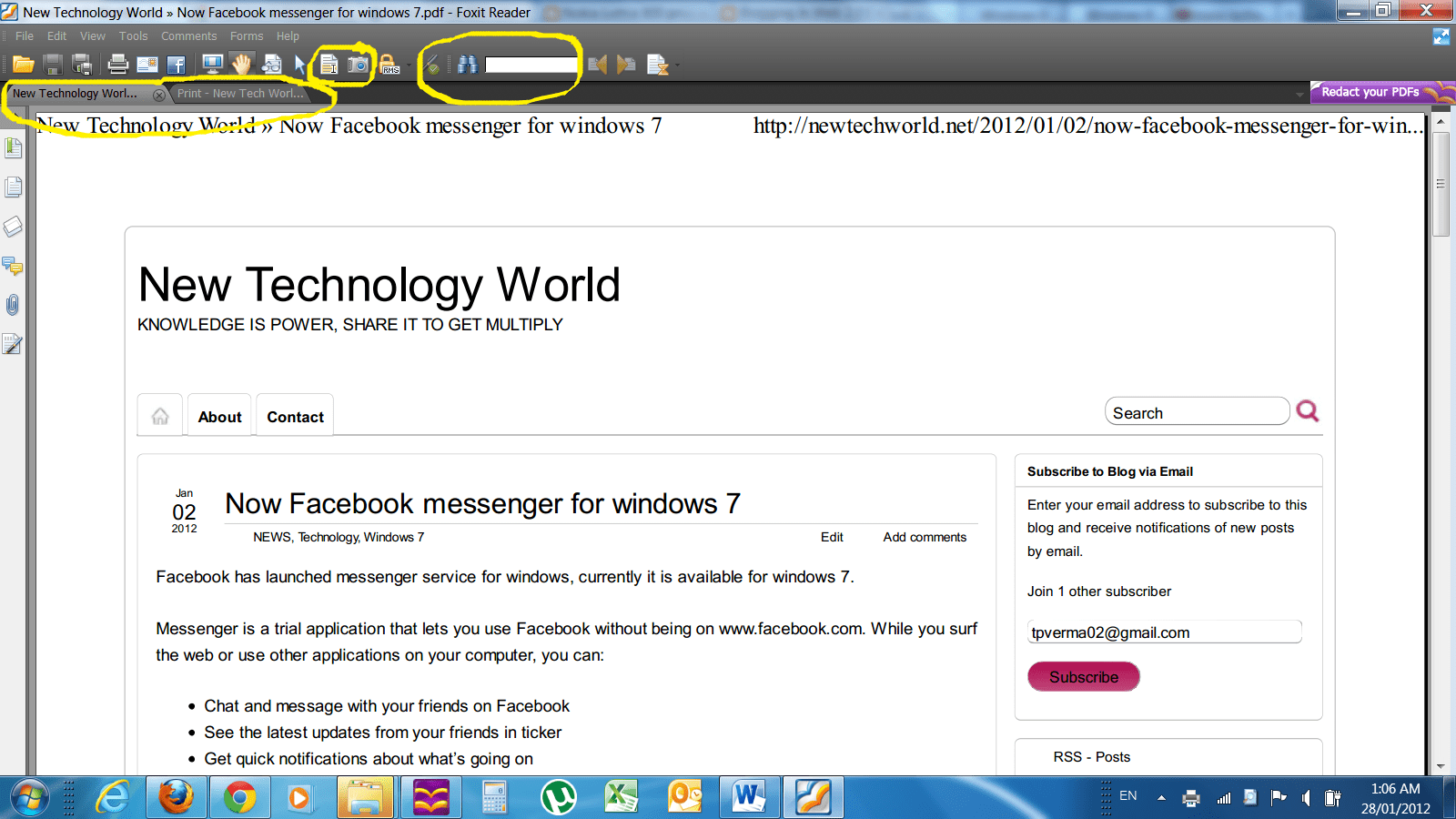Click the post title Now Facebook messenger for windows 7

pyautogui.click(x=483, y=503)
